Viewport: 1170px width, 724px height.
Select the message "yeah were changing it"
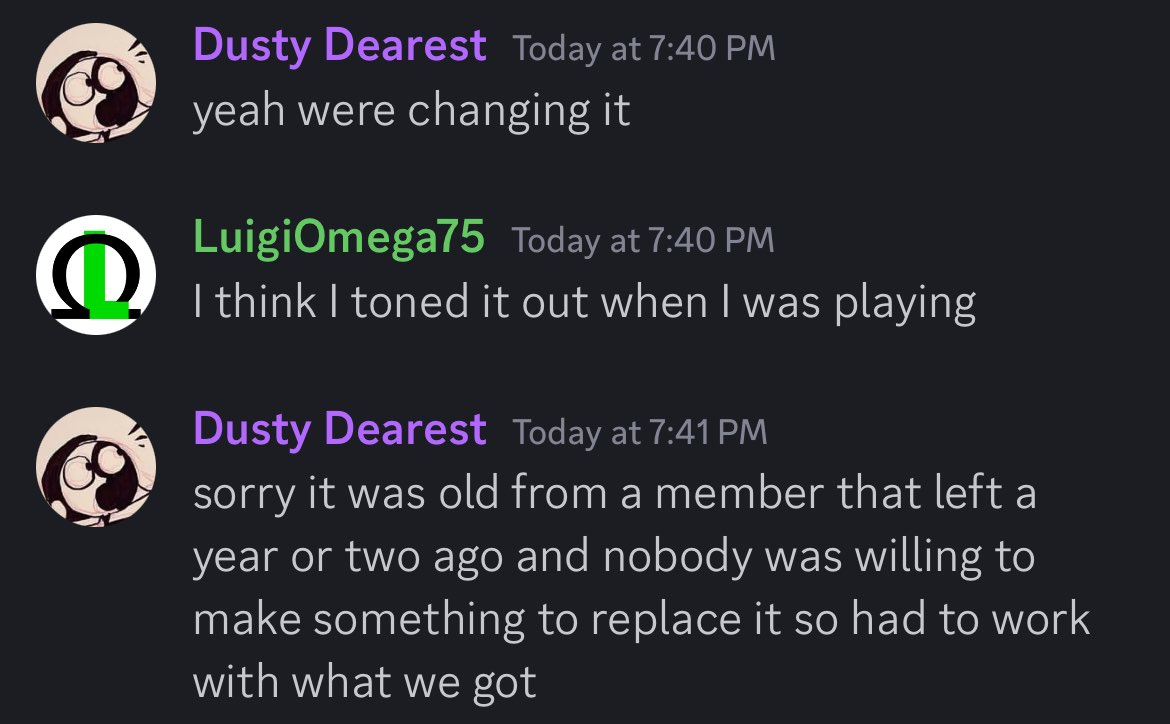pos(411,110)
